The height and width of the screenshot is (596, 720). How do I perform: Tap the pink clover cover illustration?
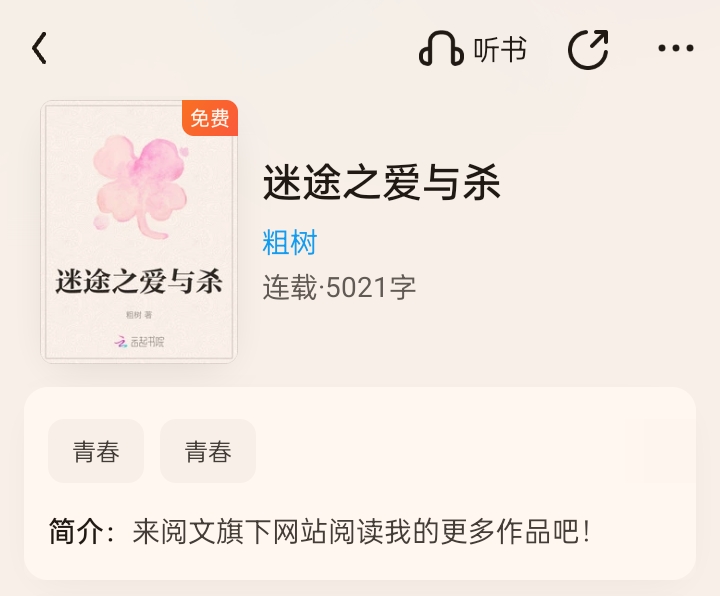coord(141,186)
